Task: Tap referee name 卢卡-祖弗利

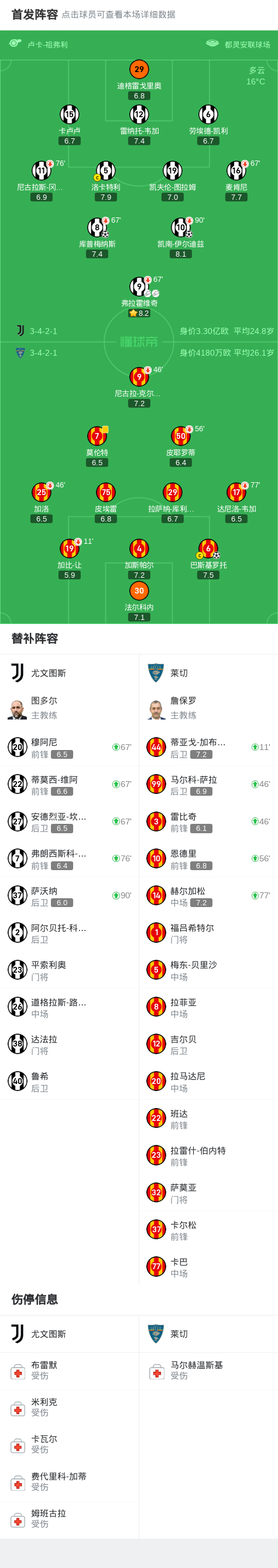Action: tap(47, 45)
